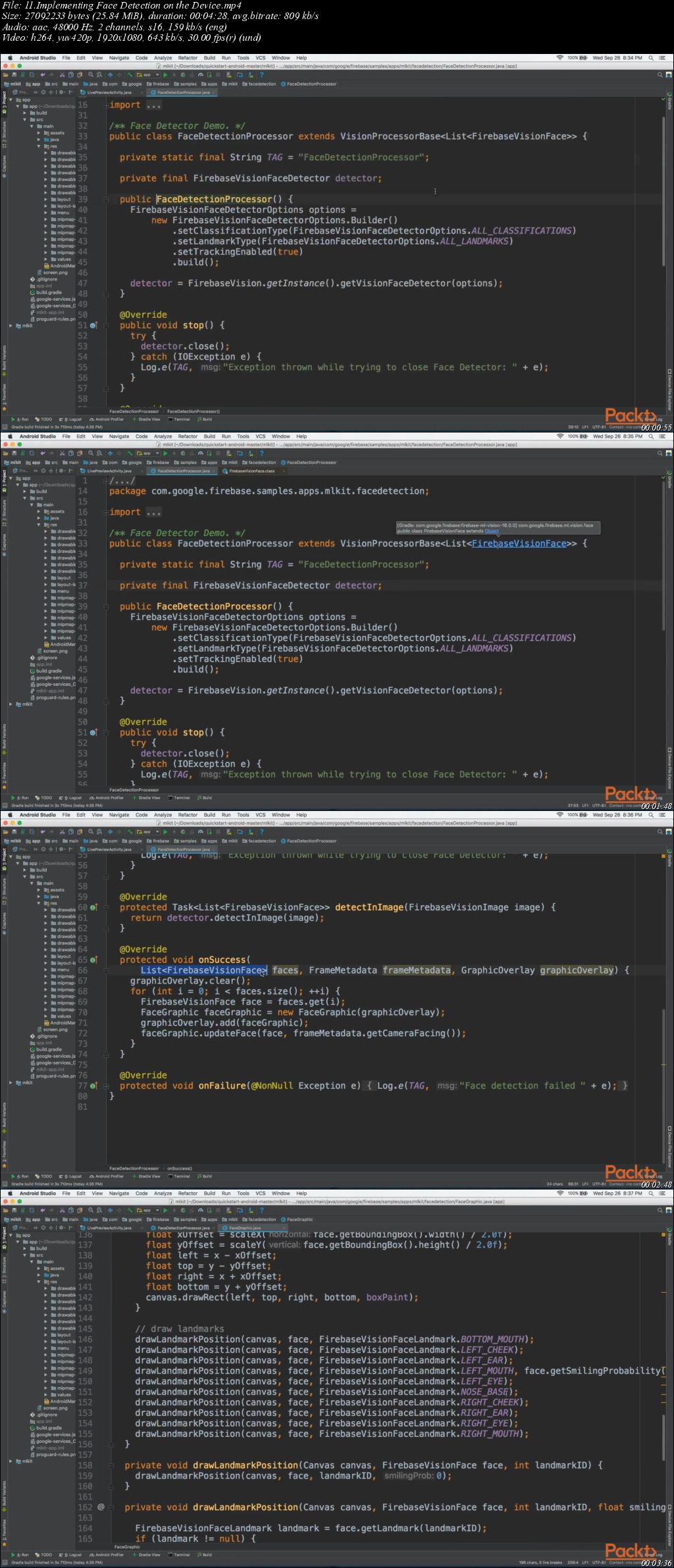Image resolution: width=674 pixels, height=1568 pixels.
Task: Click override gutter icon on line 60 detectInImage
Action: (x=93, y=907)
